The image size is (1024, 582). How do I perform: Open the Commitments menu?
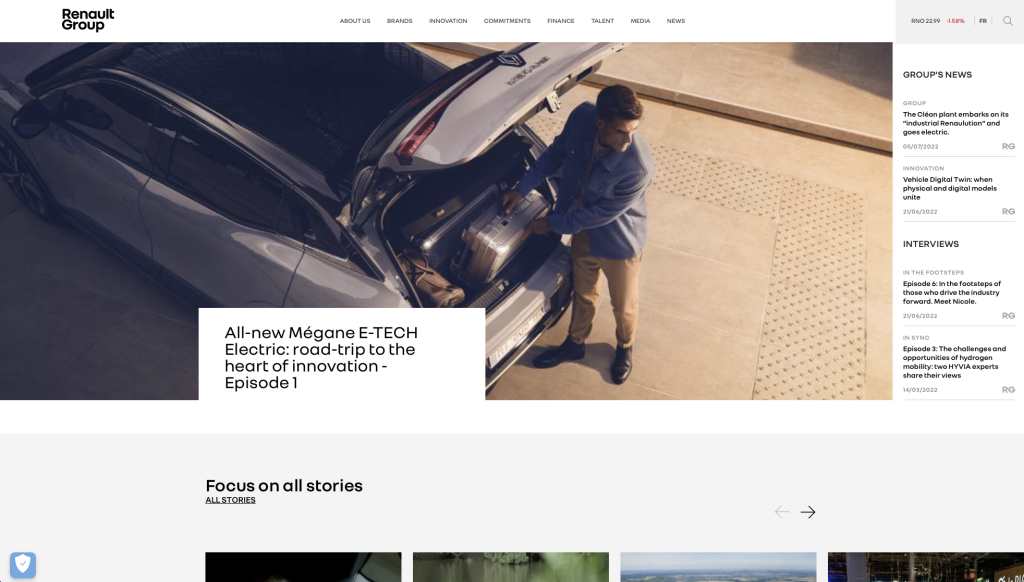pyautogui.click(x=507, y=21)
